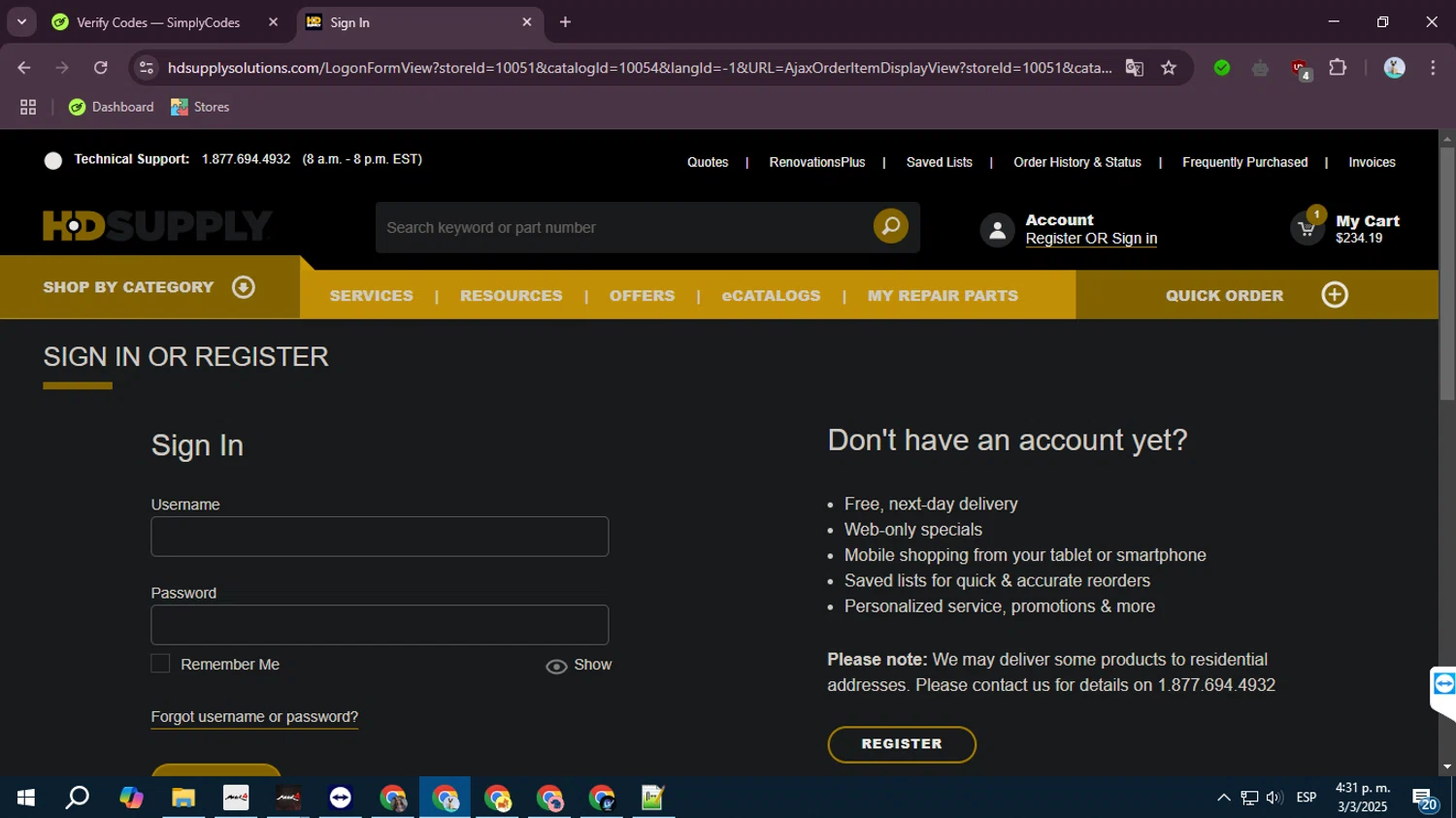Open the Services menu
The width and height of the screenshot is (1456, 818).
click(371, 296)
